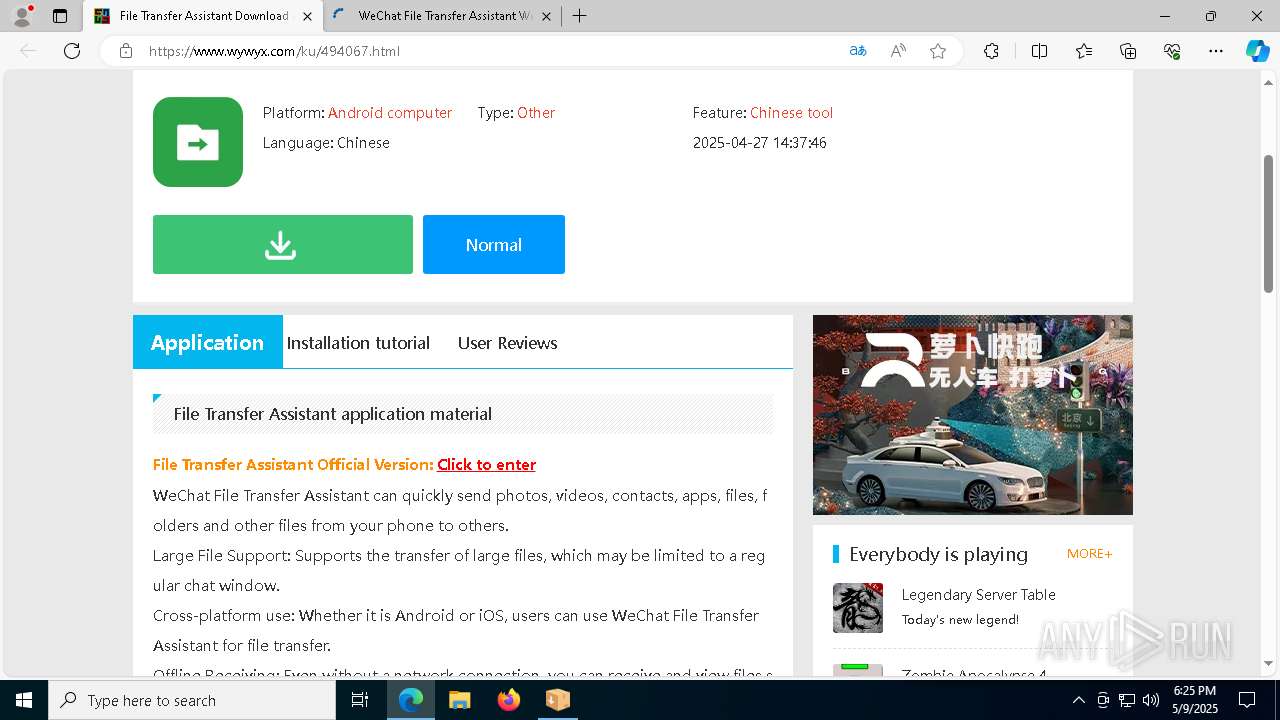1280x720 pixels.
Task: Open the taskbar clock and date
Action: [1194, 700]
